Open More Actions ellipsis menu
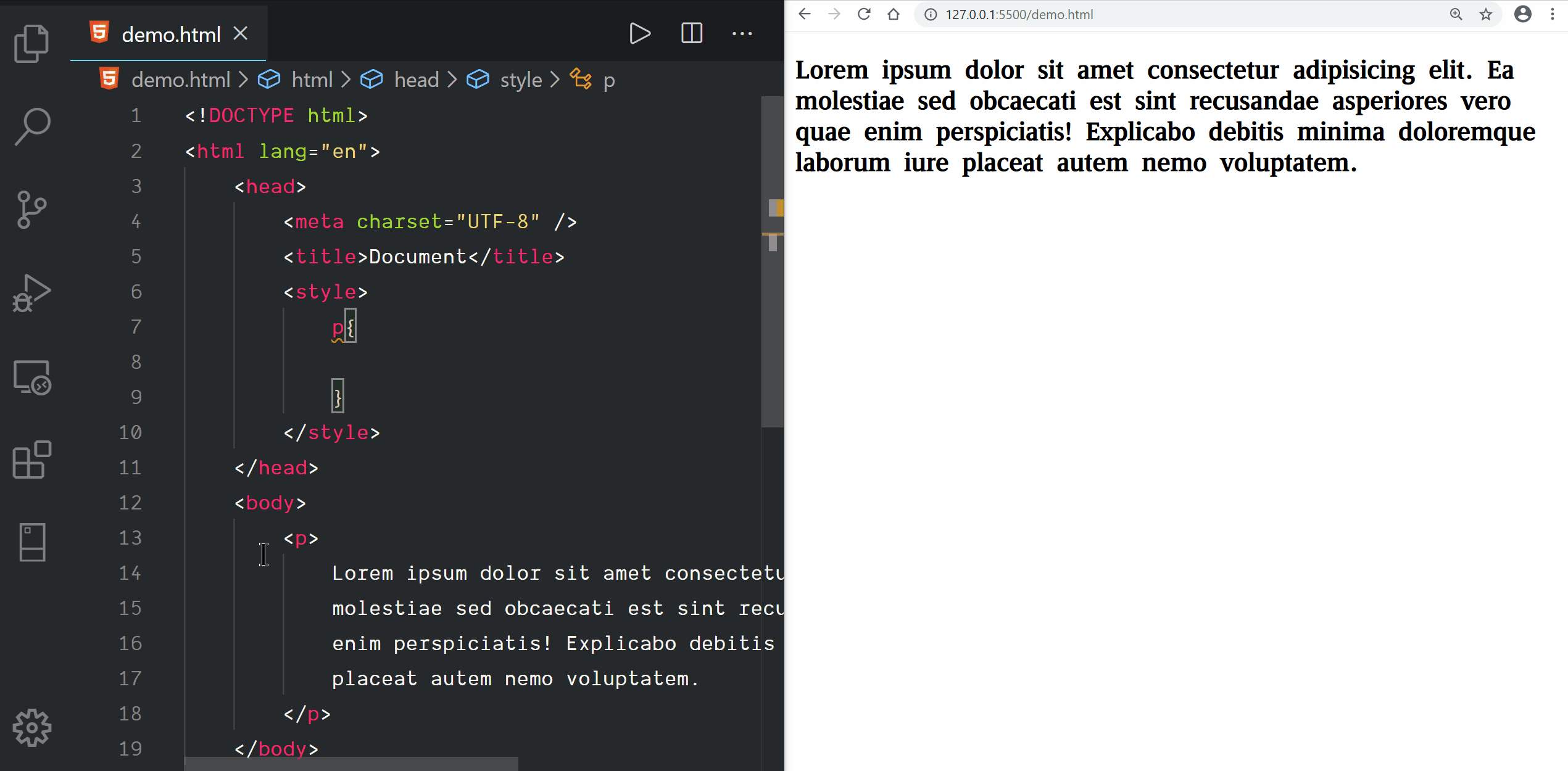The width and height of the screenshot is (1568, 771). (742, 33)
